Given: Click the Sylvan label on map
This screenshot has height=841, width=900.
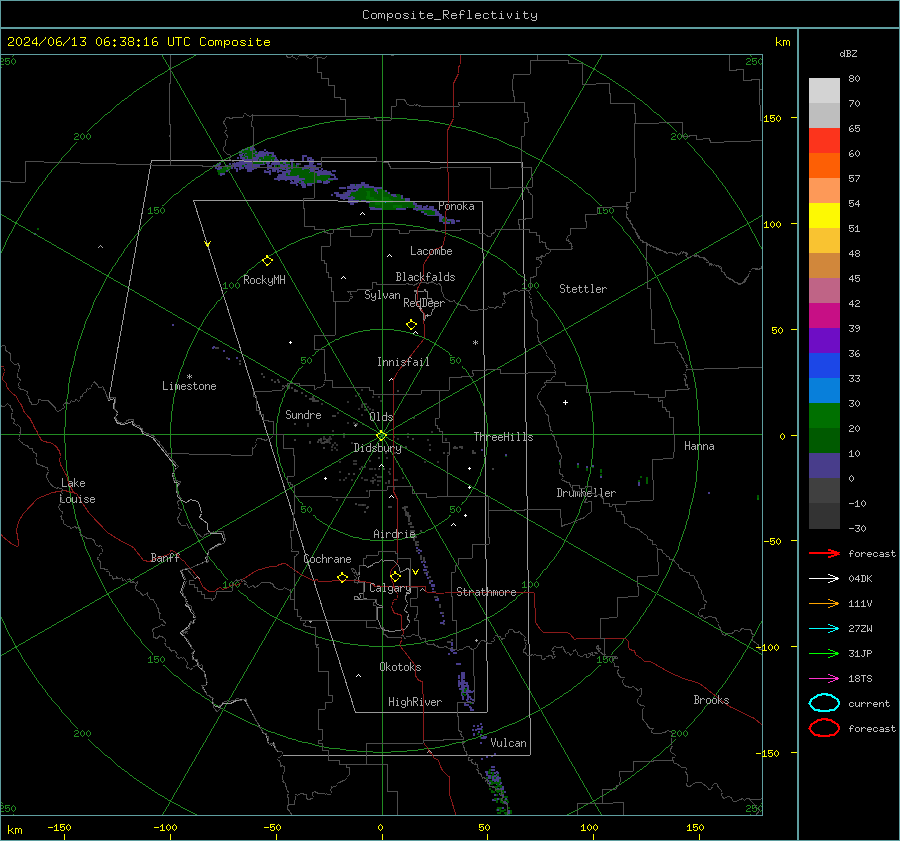Looking at the screenshot, I should pyautogui.click(x=382, y=295).
